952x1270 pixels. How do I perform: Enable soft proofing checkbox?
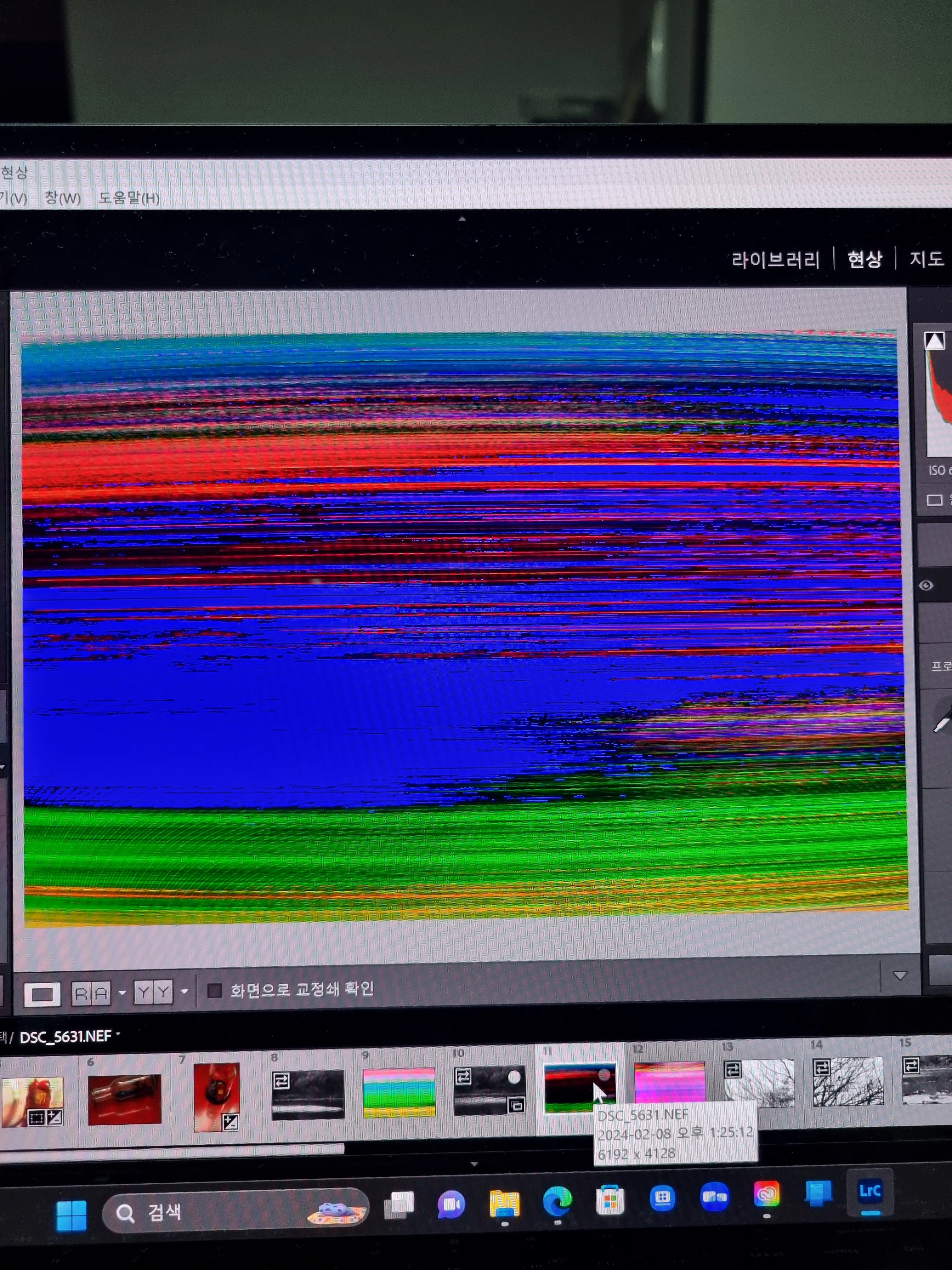click(x=215, y=990)
